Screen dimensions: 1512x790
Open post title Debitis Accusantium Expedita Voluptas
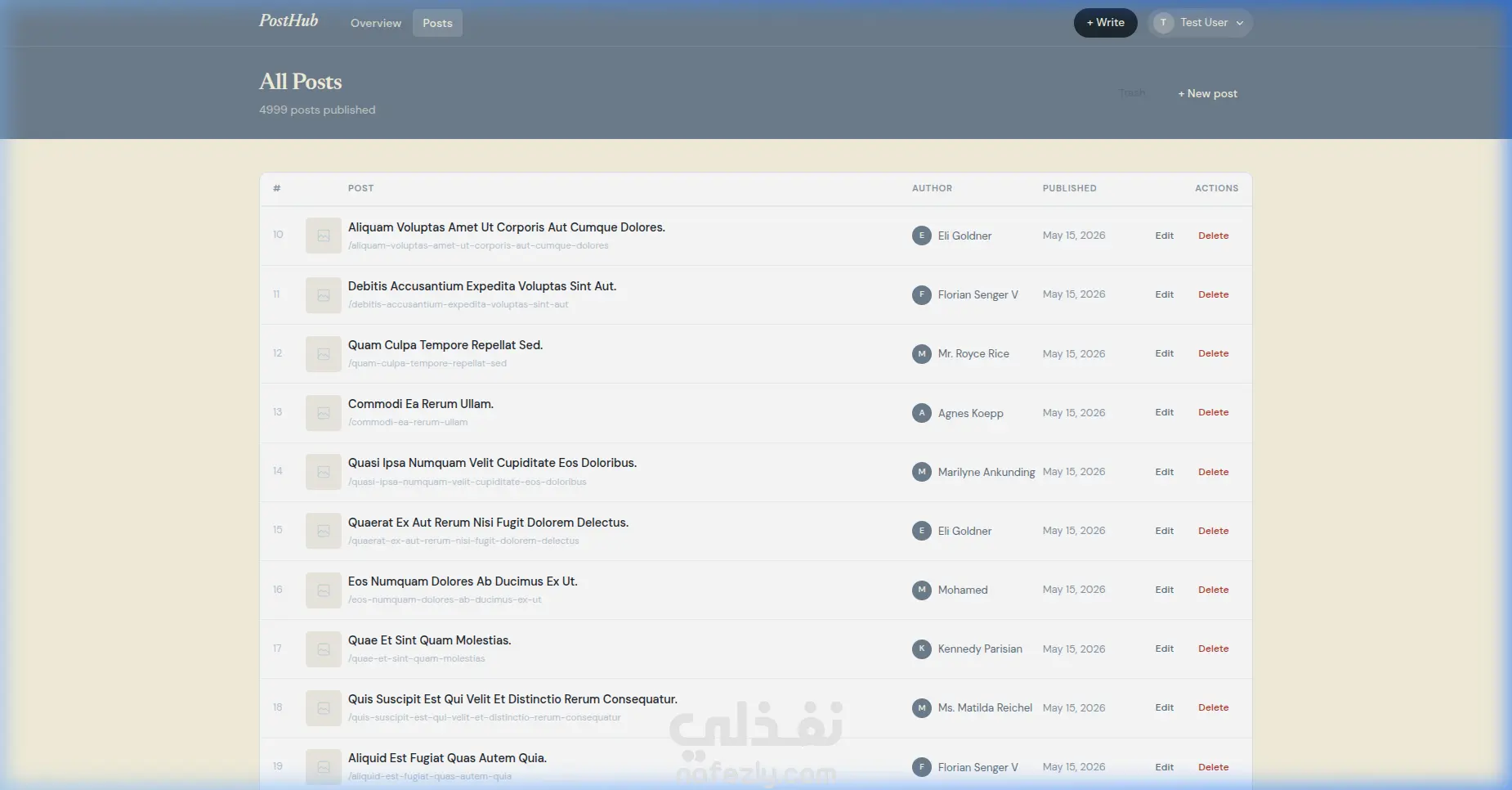[482, 286]
